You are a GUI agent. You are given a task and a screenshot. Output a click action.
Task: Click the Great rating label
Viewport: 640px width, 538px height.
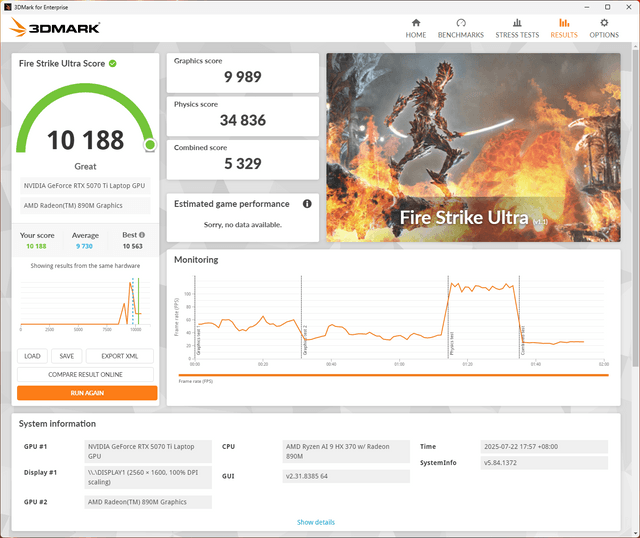click(85, 167)
